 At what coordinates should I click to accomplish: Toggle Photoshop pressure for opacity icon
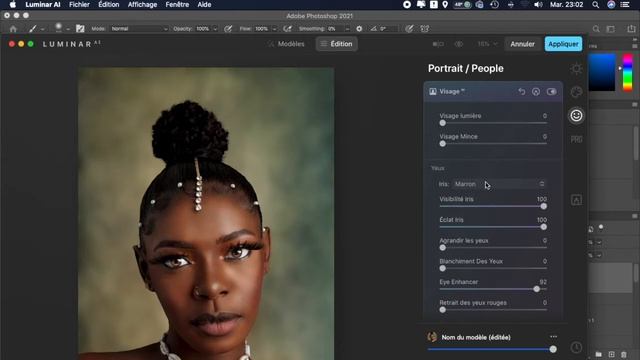pyautogui.click(x=228, y=29)
